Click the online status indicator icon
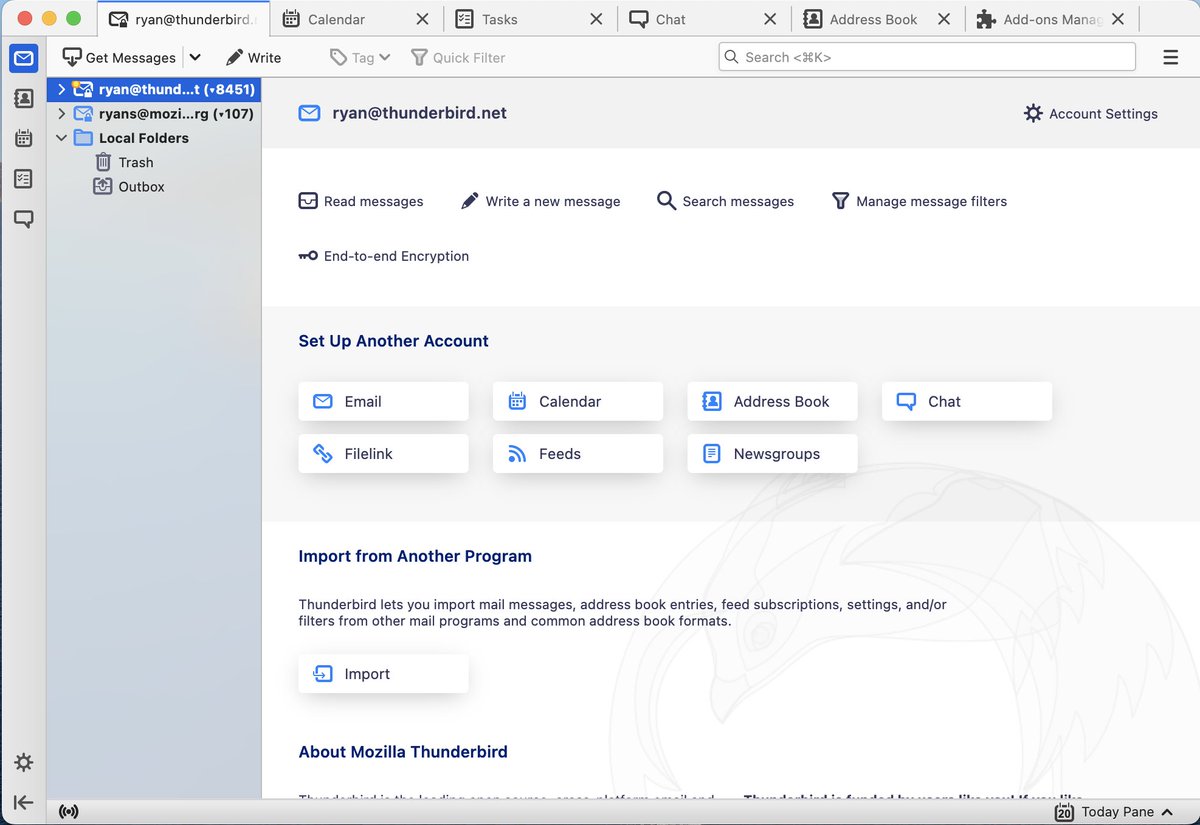Image resolution: width=1200 pixels, height=825 pixels. tap(69, 811)
